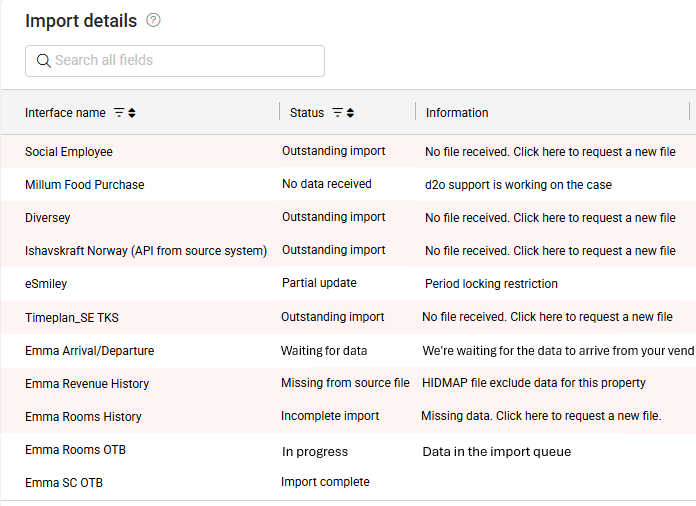Select Ishavskraft Norway (API from source system)

point(146,251)
